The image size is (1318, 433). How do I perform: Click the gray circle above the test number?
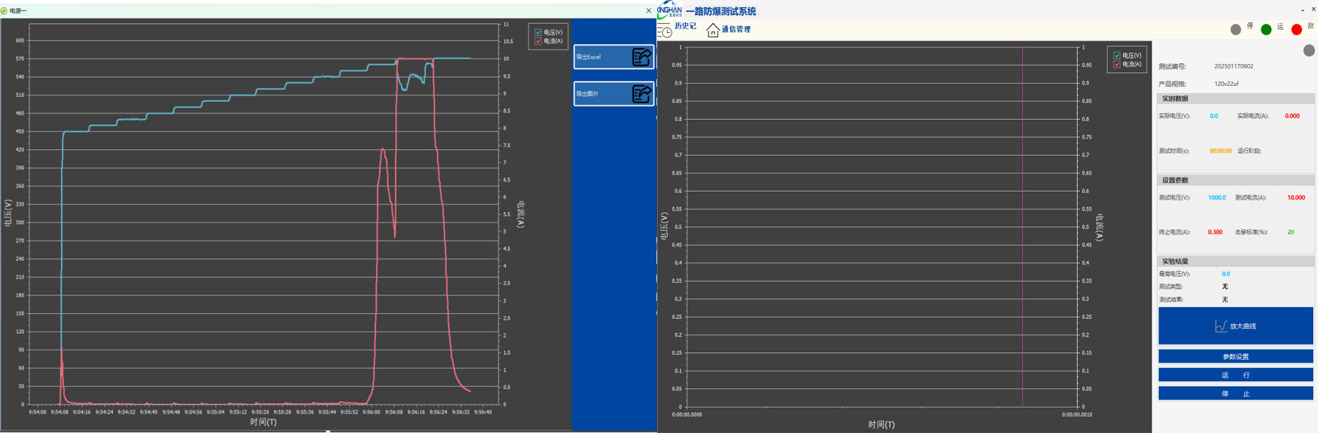[x=1308, y=50]
